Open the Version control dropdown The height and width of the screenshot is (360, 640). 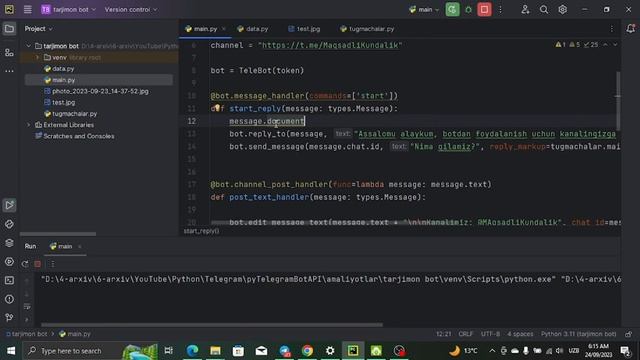click(131, 9)
